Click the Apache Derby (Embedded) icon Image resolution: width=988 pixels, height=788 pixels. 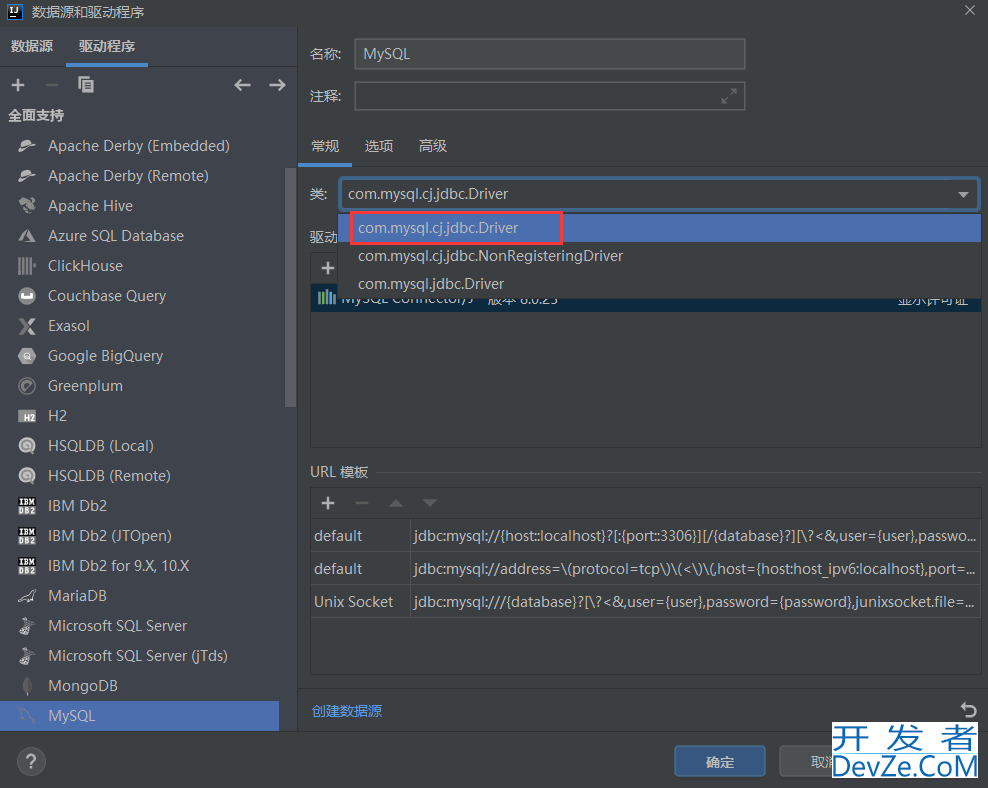pyautogui.click(x=26, y=146)
